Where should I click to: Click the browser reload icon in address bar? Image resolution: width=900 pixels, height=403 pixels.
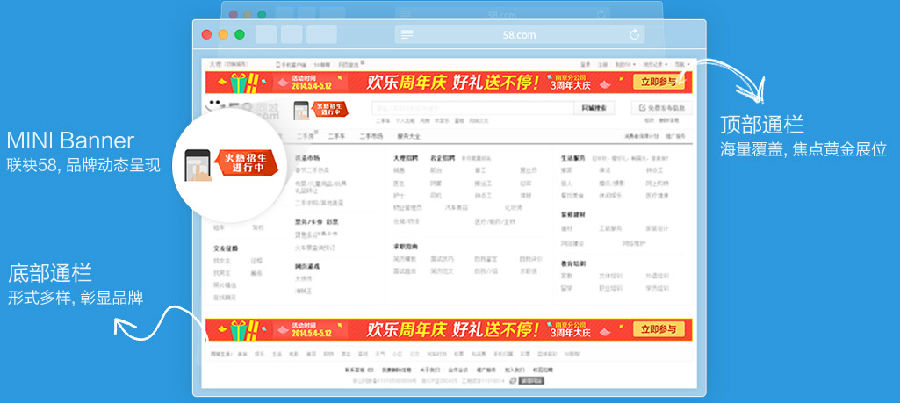(634, 35)
